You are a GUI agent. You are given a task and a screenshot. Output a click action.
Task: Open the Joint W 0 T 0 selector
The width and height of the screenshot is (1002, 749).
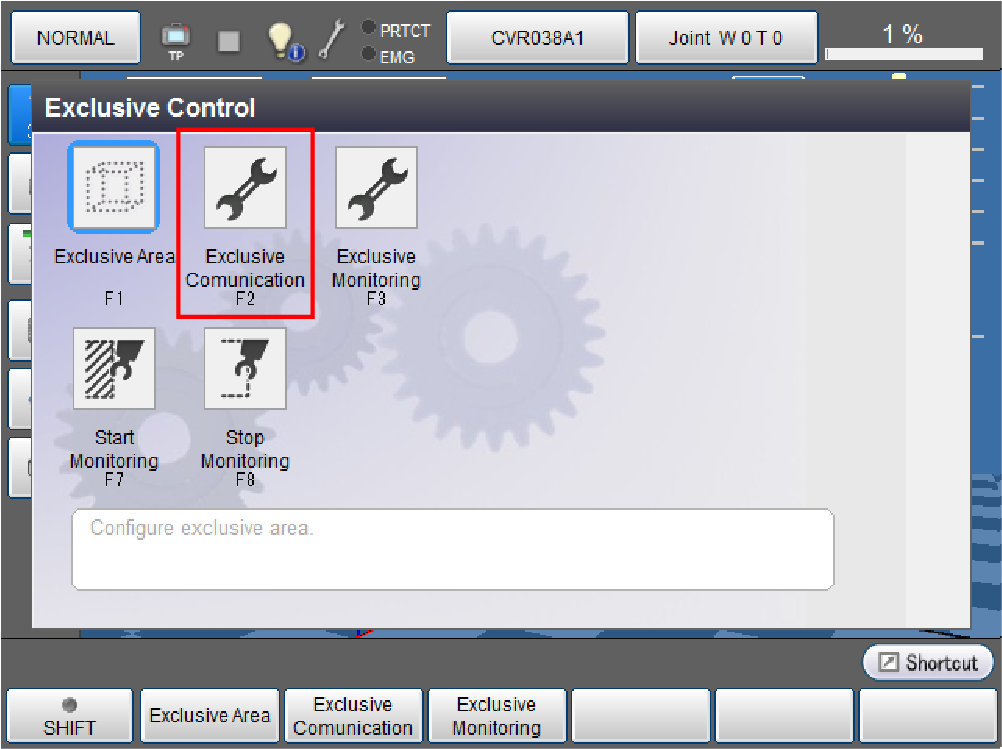[x=726, y=39]
